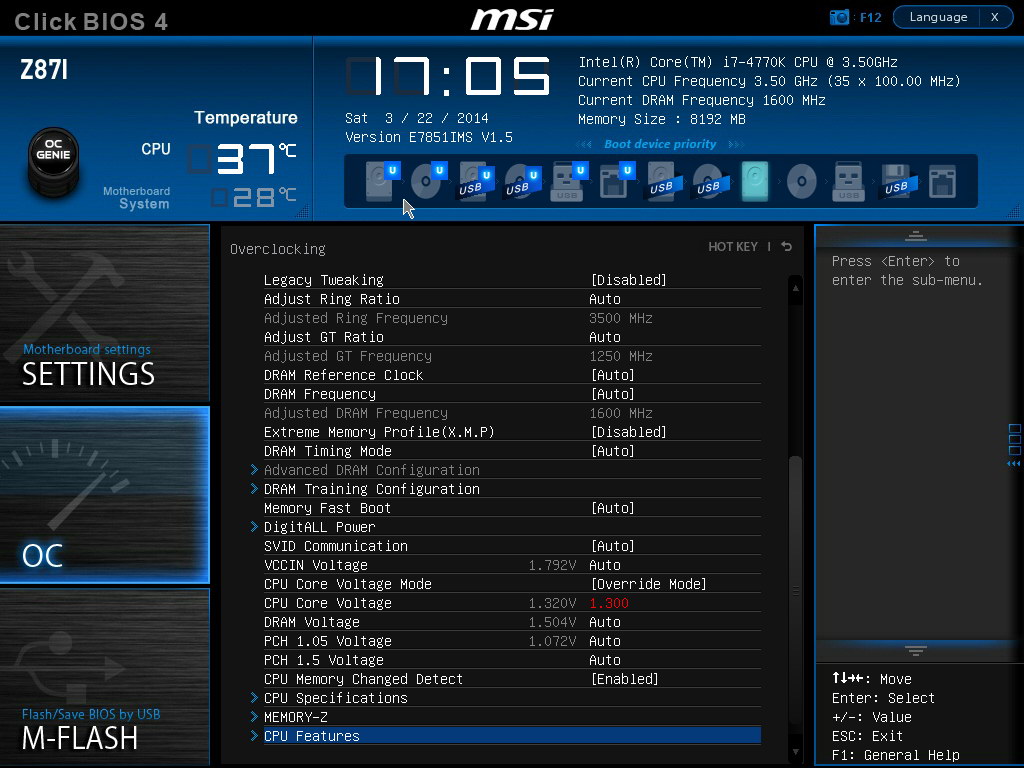Click the date Sat 3 / 22 / 2014
This screenshot has height=768, width=1024.
coord(417,118)
